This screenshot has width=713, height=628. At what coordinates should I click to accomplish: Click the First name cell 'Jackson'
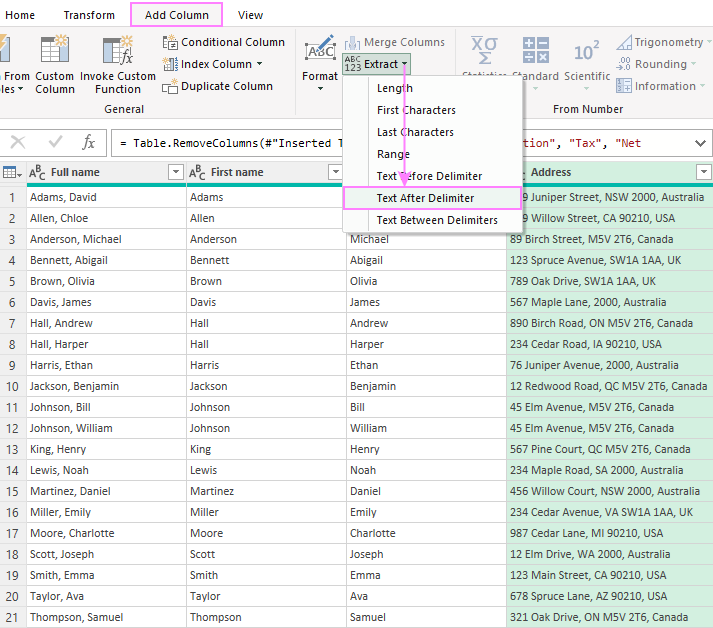pyautogui.click(x=266, y=387)
